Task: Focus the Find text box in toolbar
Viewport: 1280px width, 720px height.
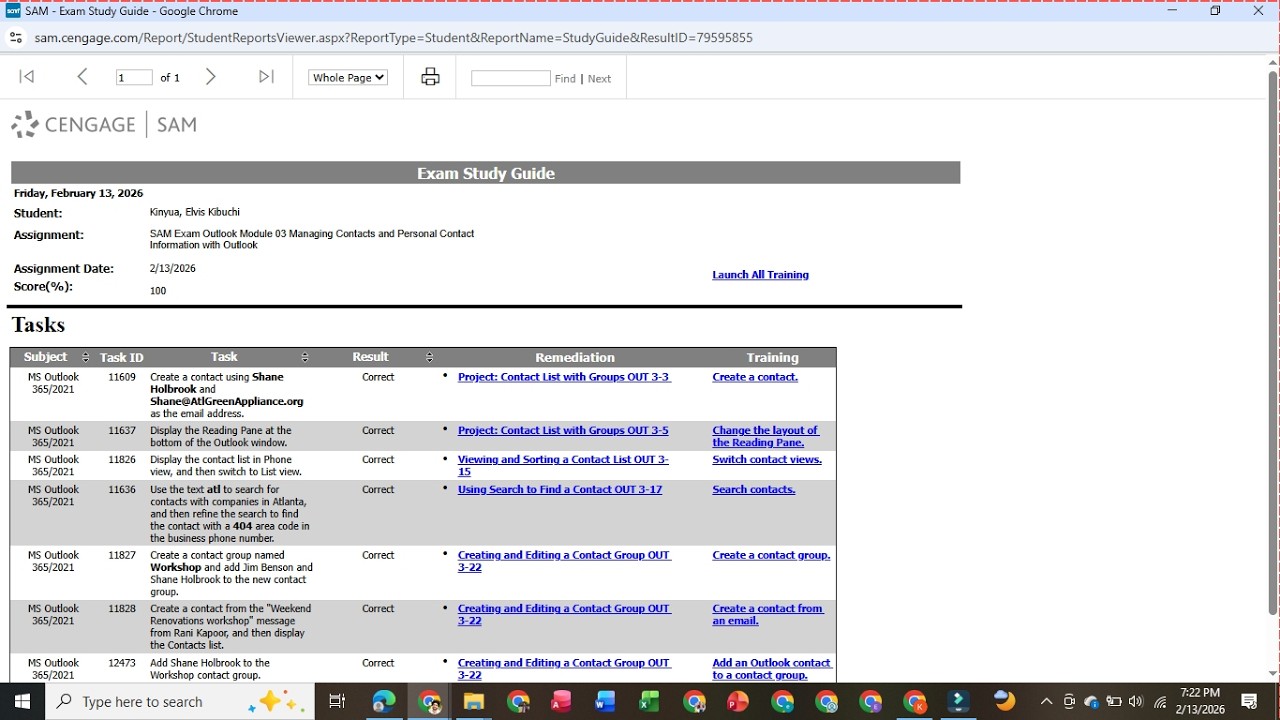Action: tap(510, 78)
